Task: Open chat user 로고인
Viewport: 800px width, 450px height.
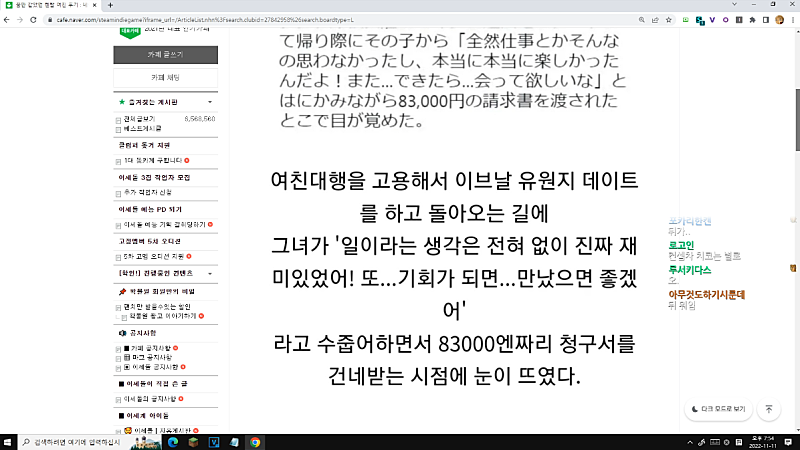Action: pos(681,245)
